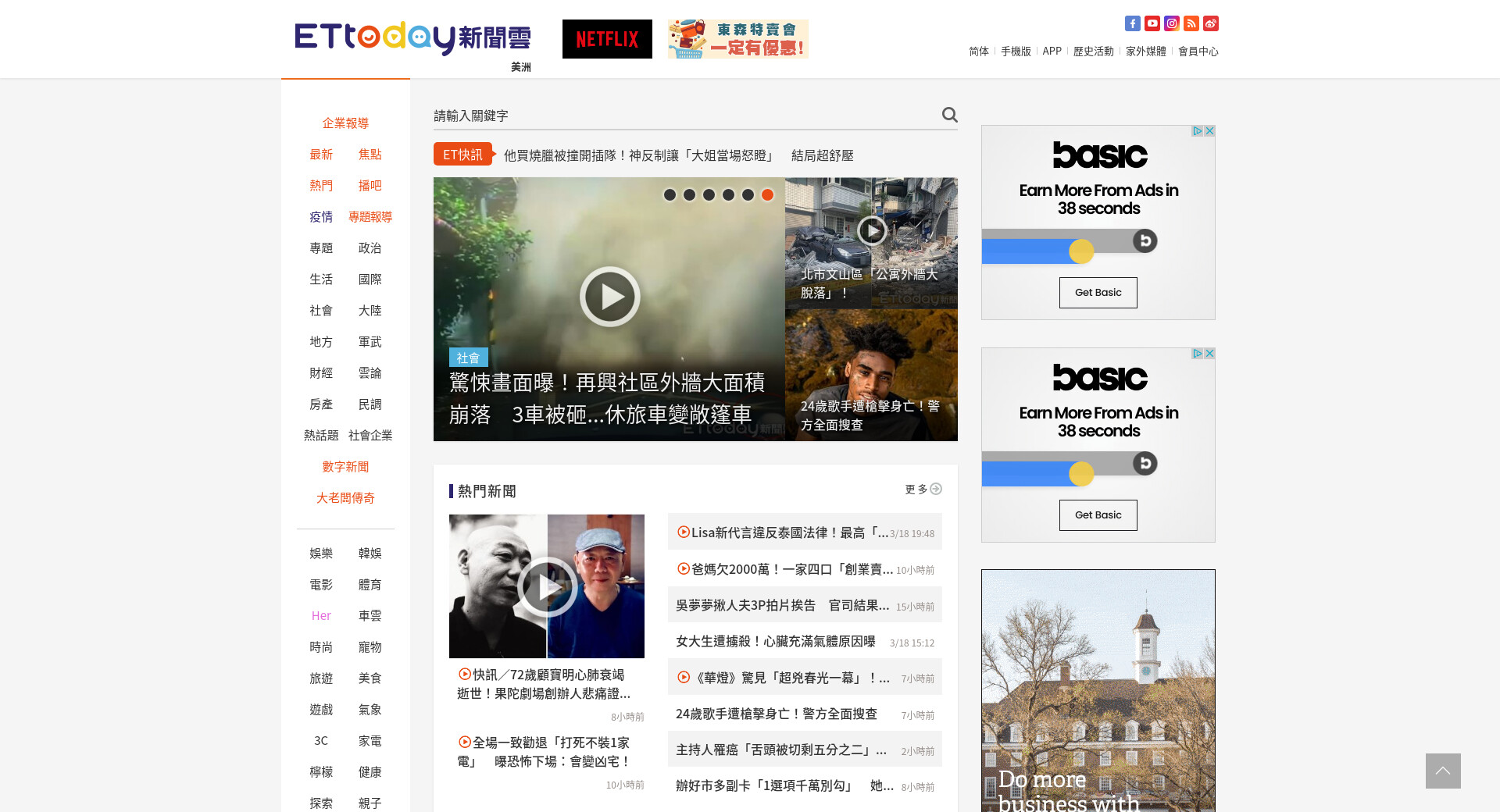Click the ETtoday新聞雲 logo
The width and height of the screenshot is (1500, 812).
coord(412,37)
